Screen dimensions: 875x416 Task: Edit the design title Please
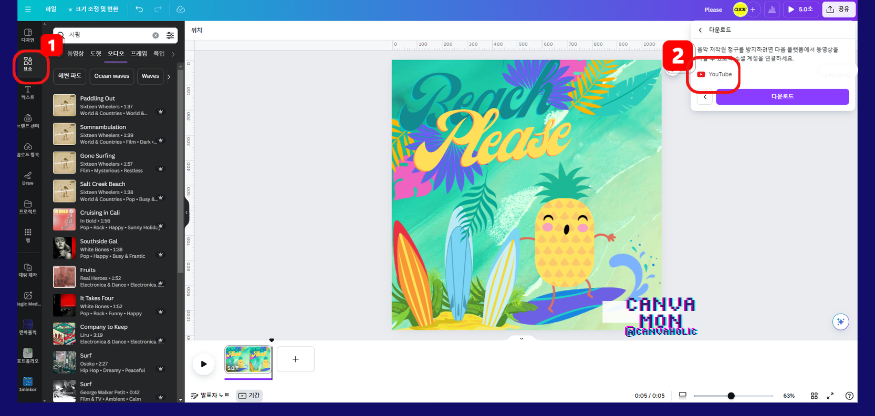[713, 9]
